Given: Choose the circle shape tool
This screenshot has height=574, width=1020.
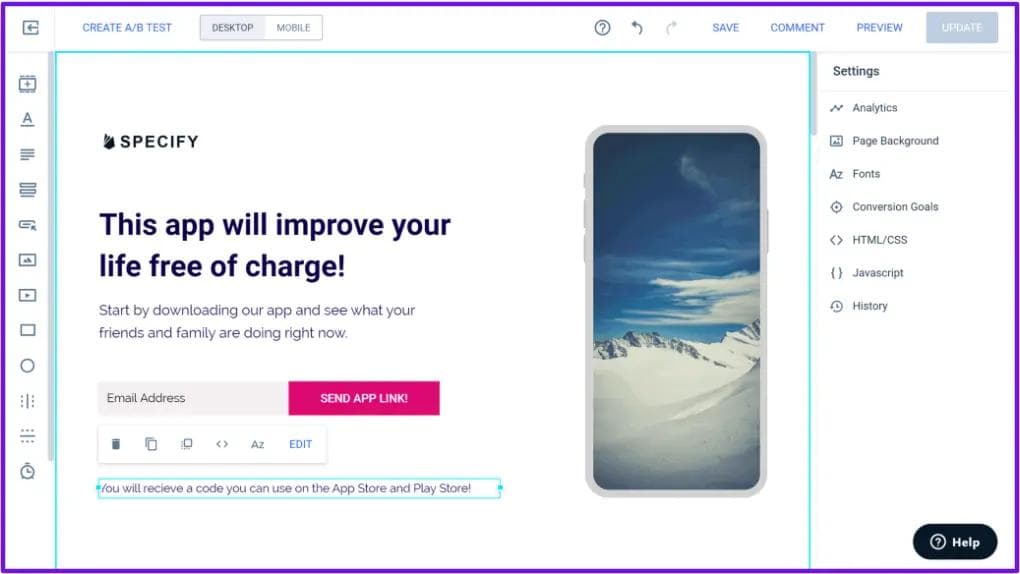Looking at the screenshot, I should [x=27, y=366].
